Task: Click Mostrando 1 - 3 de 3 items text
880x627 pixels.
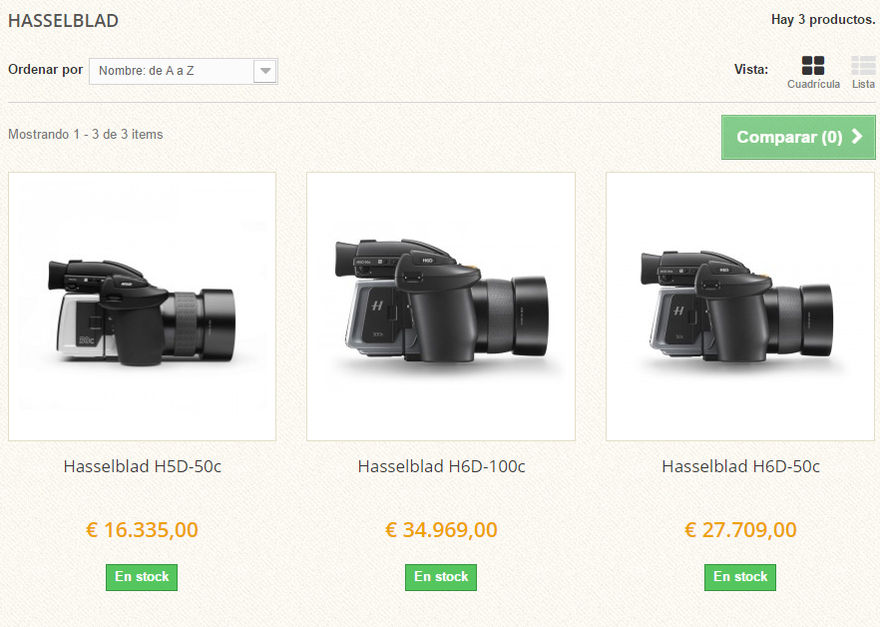Action: point(85,135)
